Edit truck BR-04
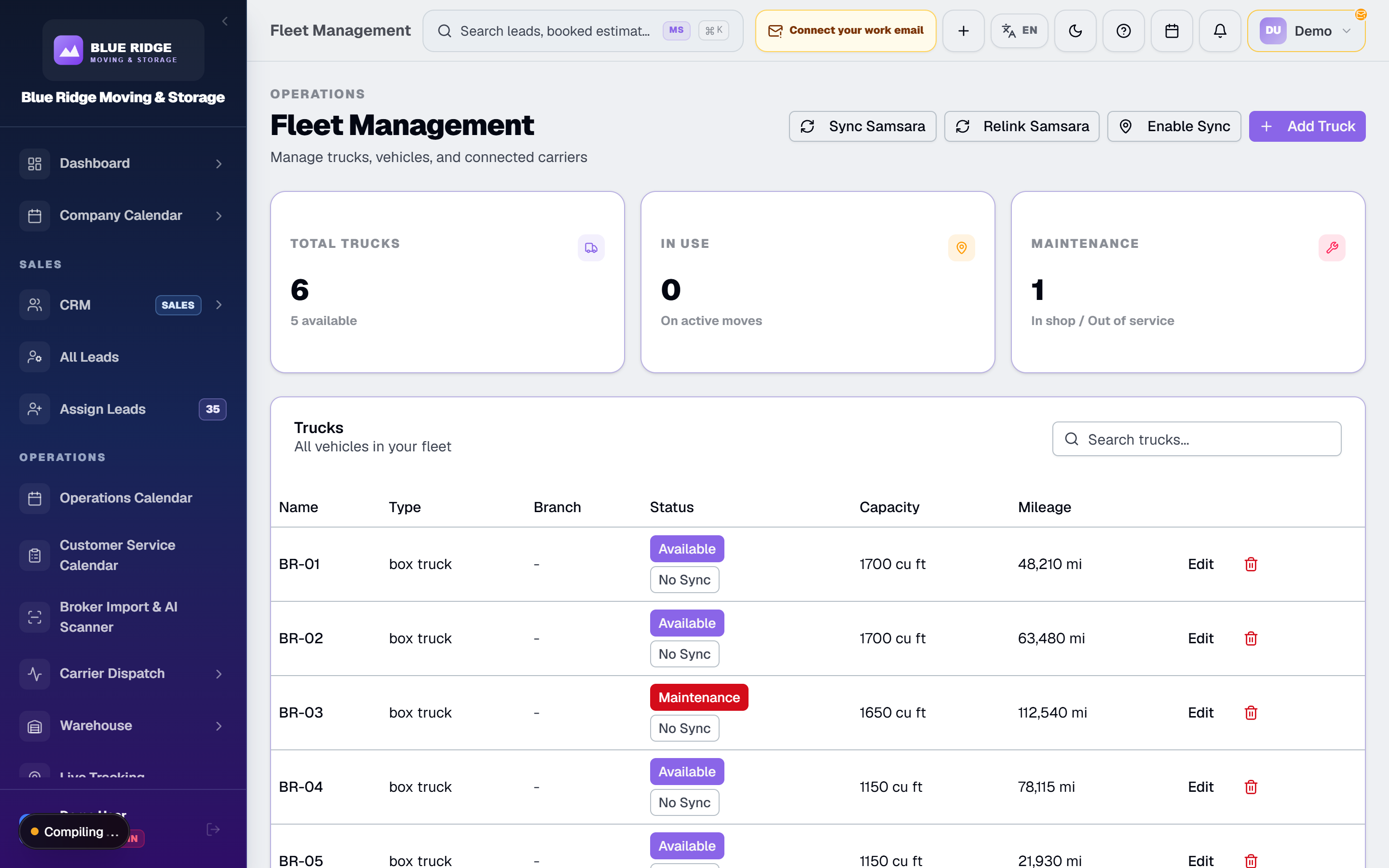This screenshot has height=868, width=1389. point(1200,787)
